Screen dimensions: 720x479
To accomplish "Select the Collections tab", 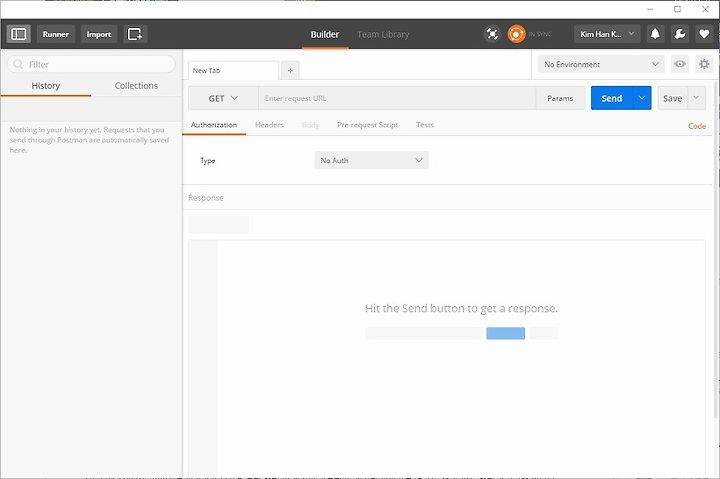I will (136, 86).
